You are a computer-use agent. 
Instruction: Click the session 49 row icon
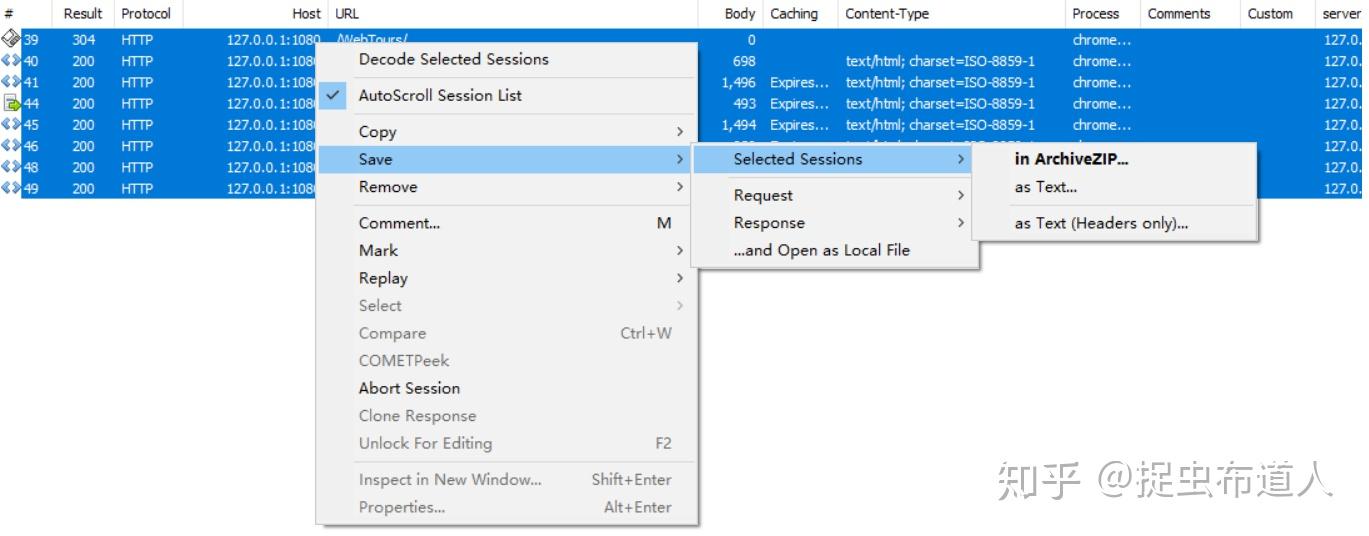[11, 188]
